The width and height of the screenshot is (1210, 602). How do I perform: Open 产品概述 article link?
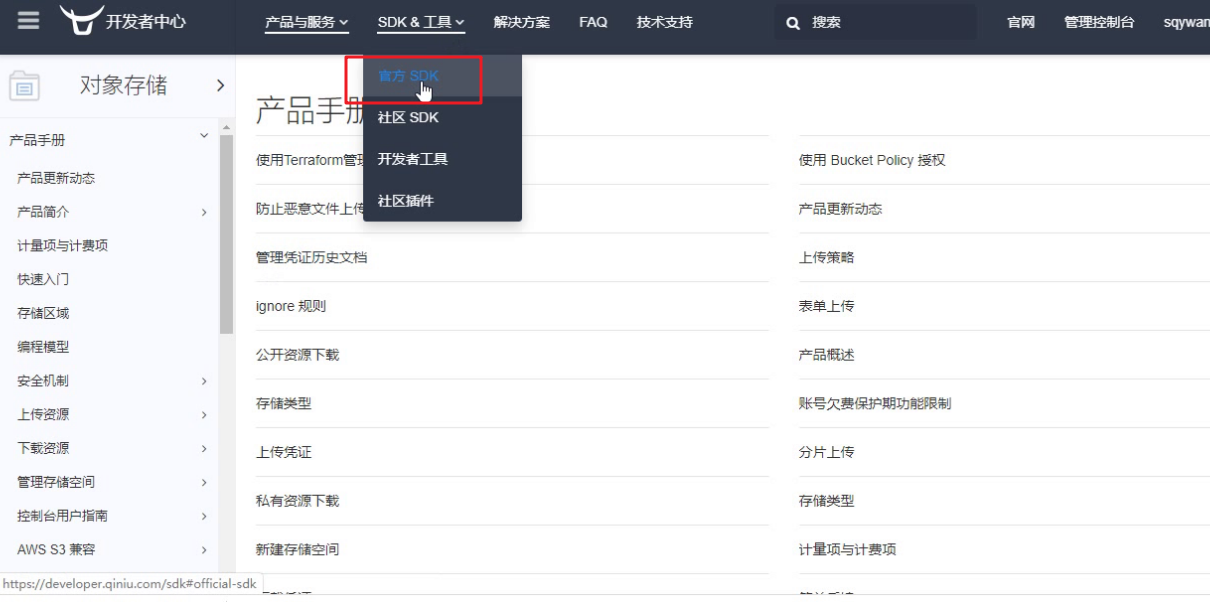(x=826, y=355)
